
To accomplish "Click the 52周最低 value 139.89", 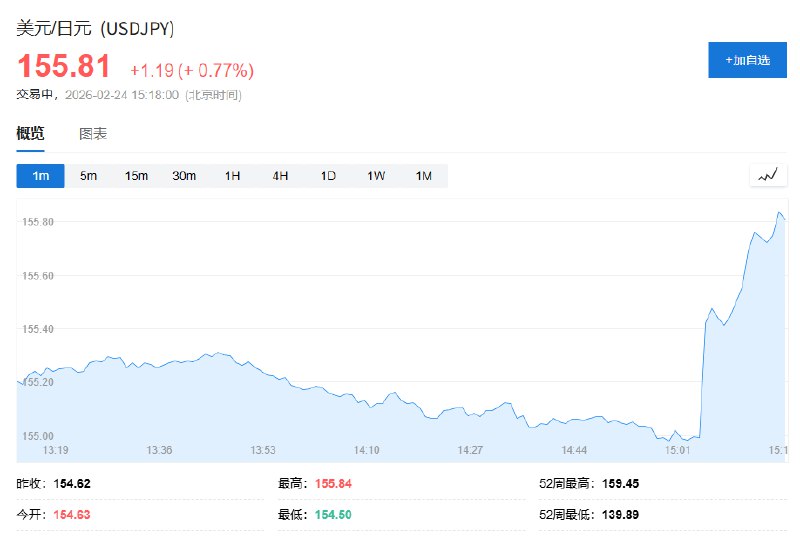I will coord(620,515).
